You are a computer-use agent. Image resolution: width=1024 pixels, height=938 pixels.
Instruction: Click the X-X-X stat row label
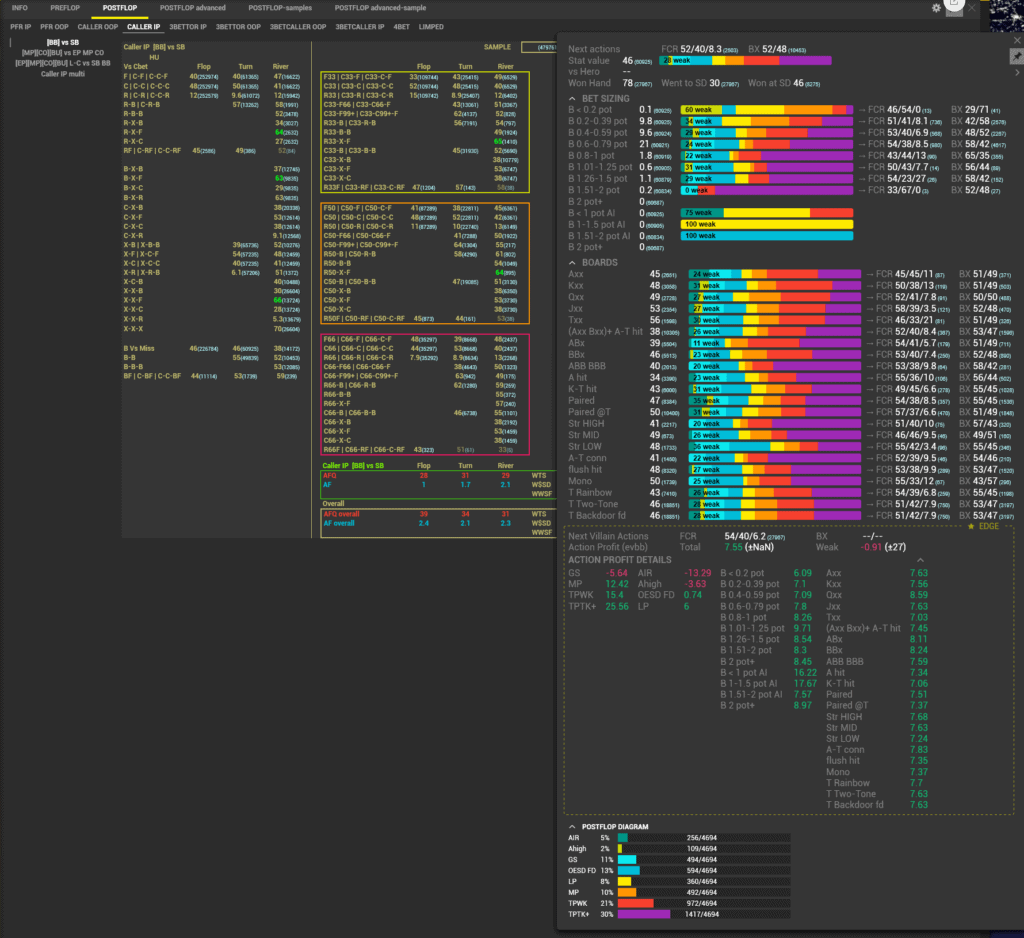(133, 329)
